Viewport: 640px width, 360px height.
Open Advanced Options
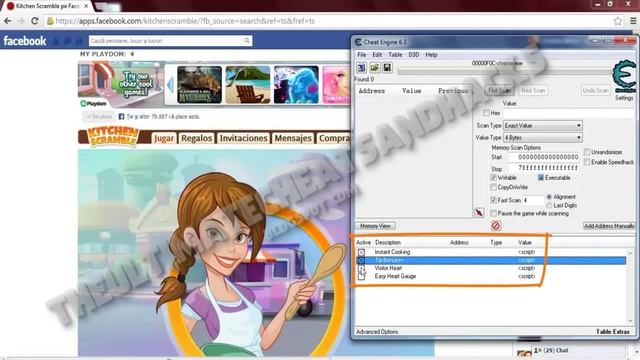pos(377,332)
